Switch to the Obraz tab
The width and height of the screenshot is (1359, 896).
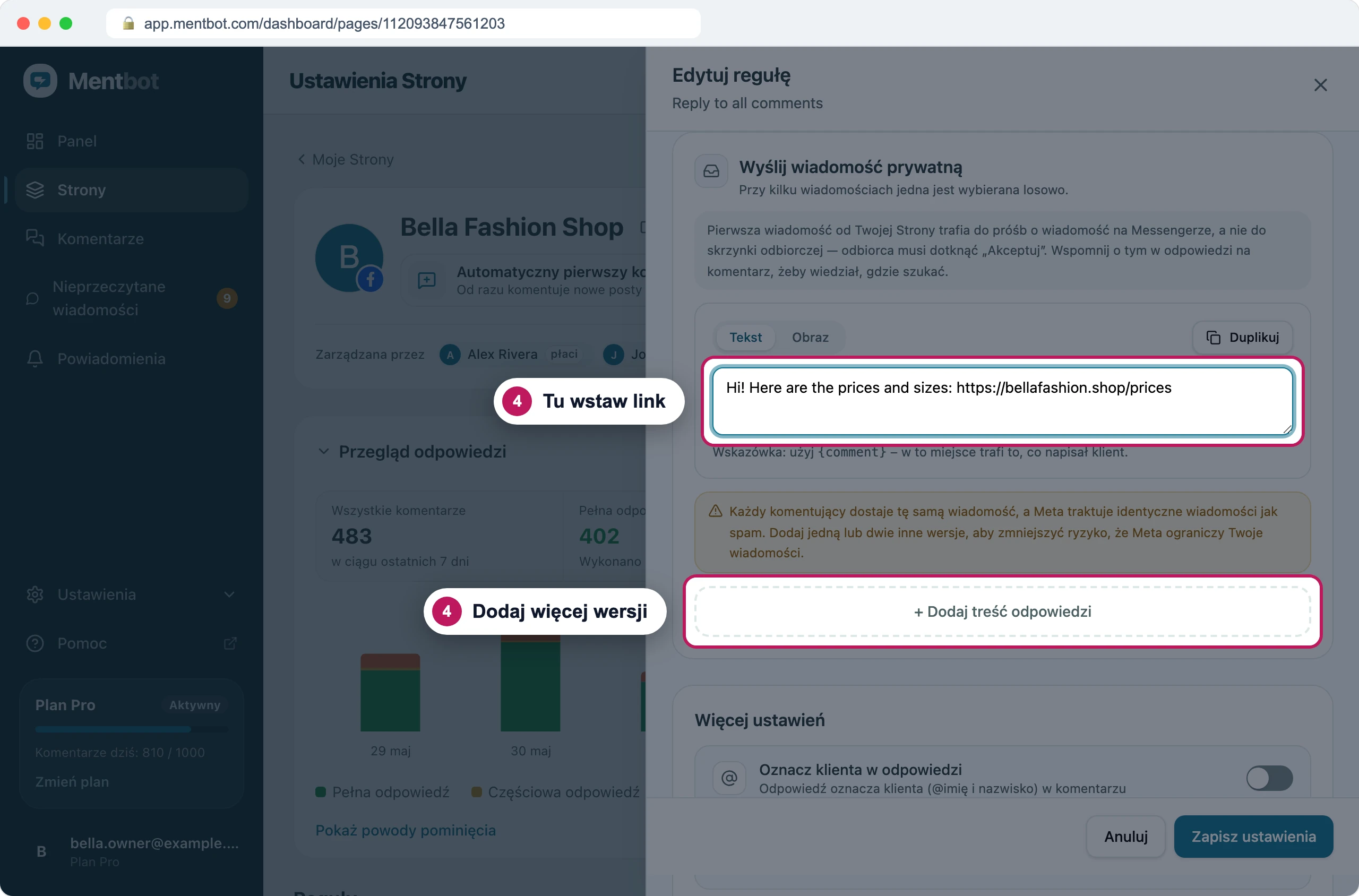point(810,337)
